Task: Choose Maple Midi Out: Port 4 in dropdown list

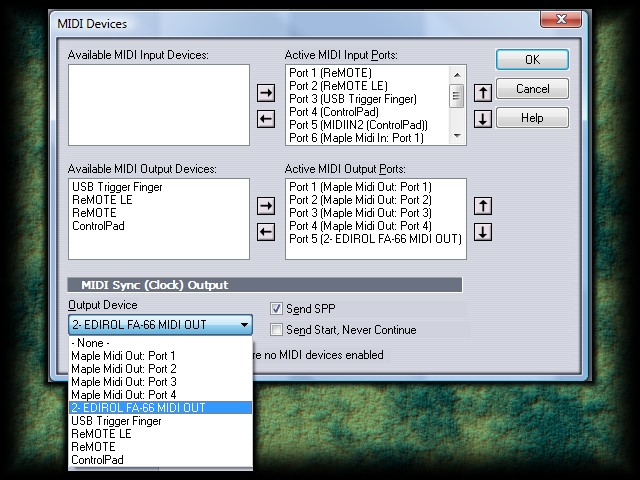Action: tap(160, 395)
